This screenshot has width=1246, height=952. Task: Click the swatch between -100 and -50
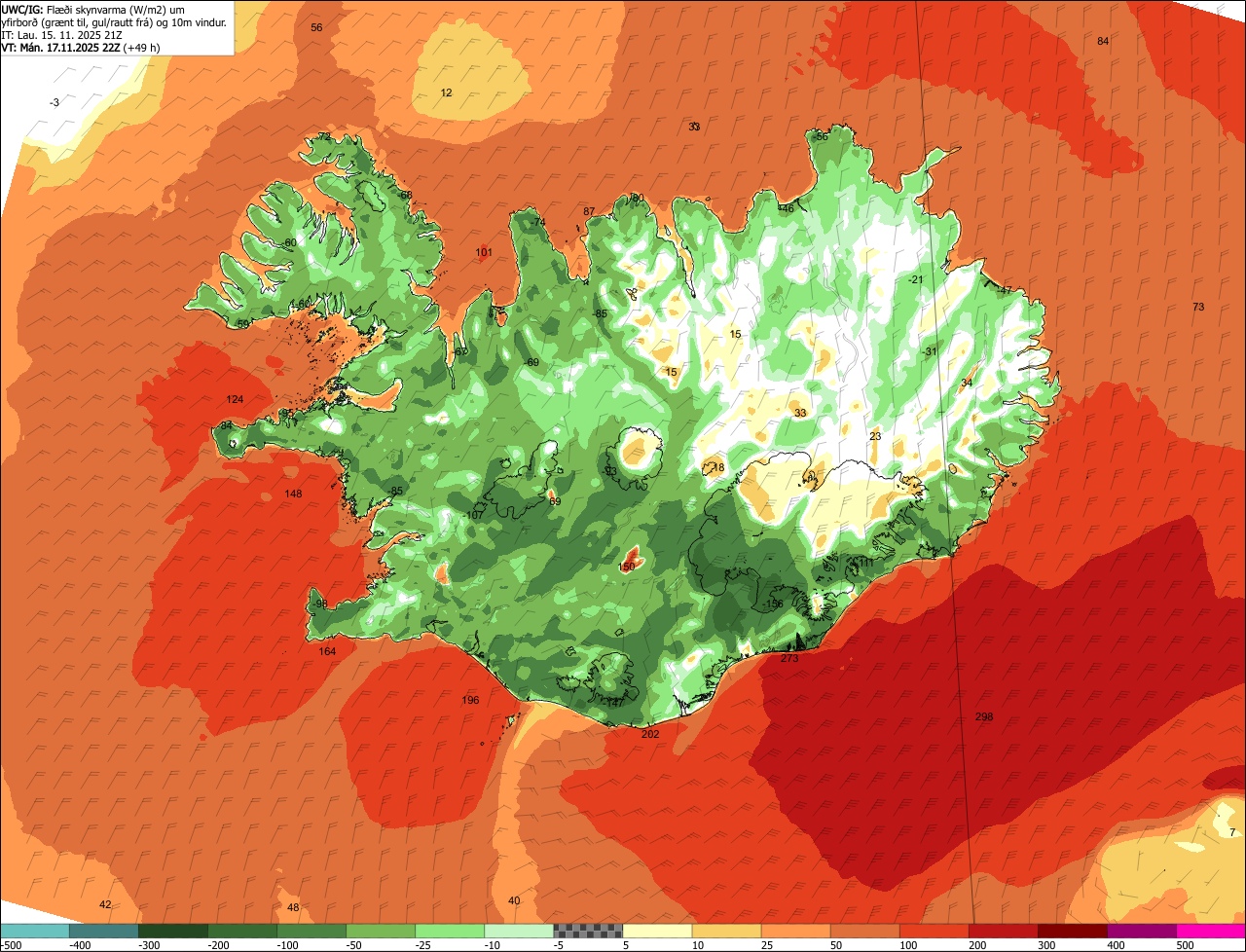tap(311, 931)
